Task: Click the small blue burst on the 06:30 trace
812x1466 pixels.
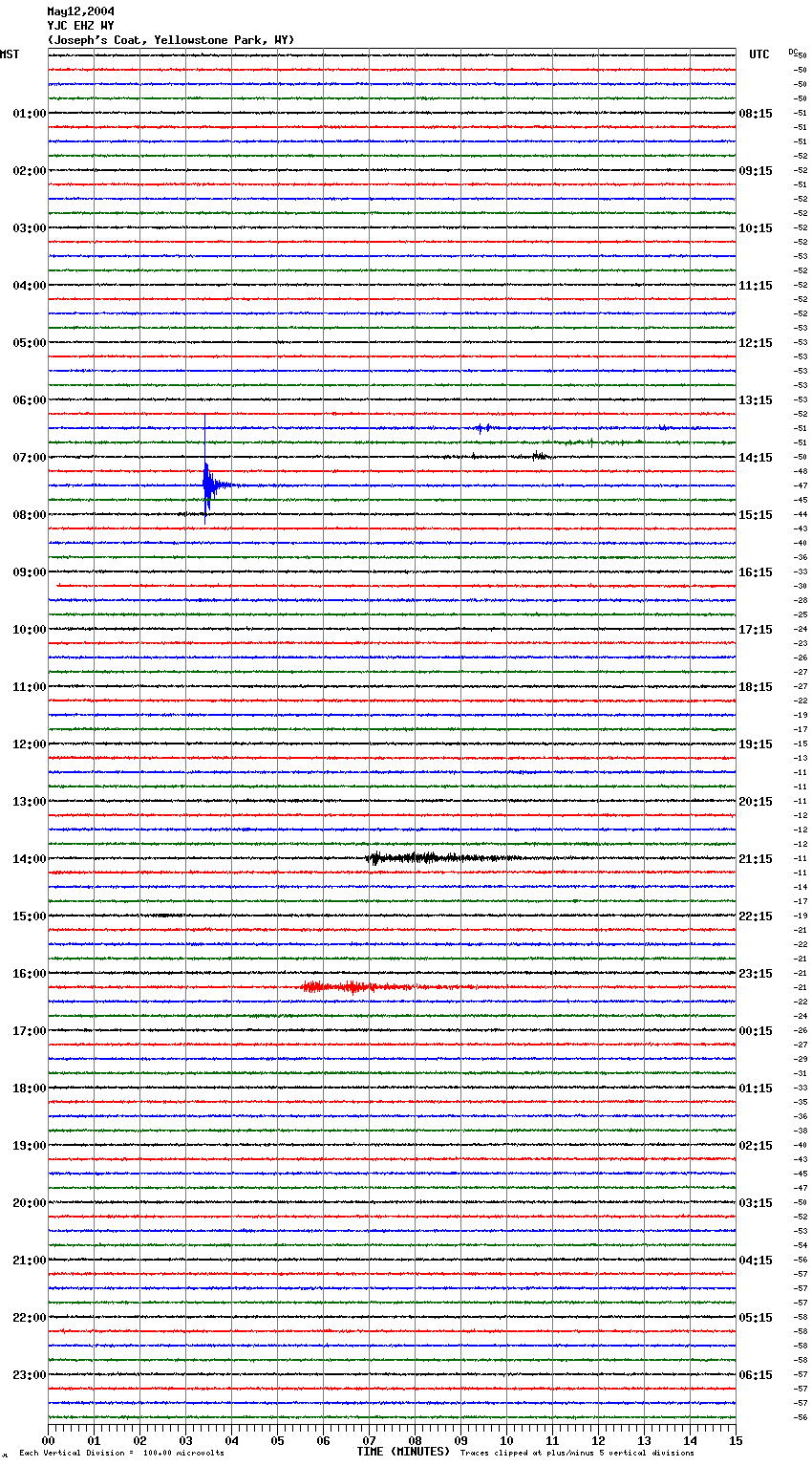Action: point(483,428)
